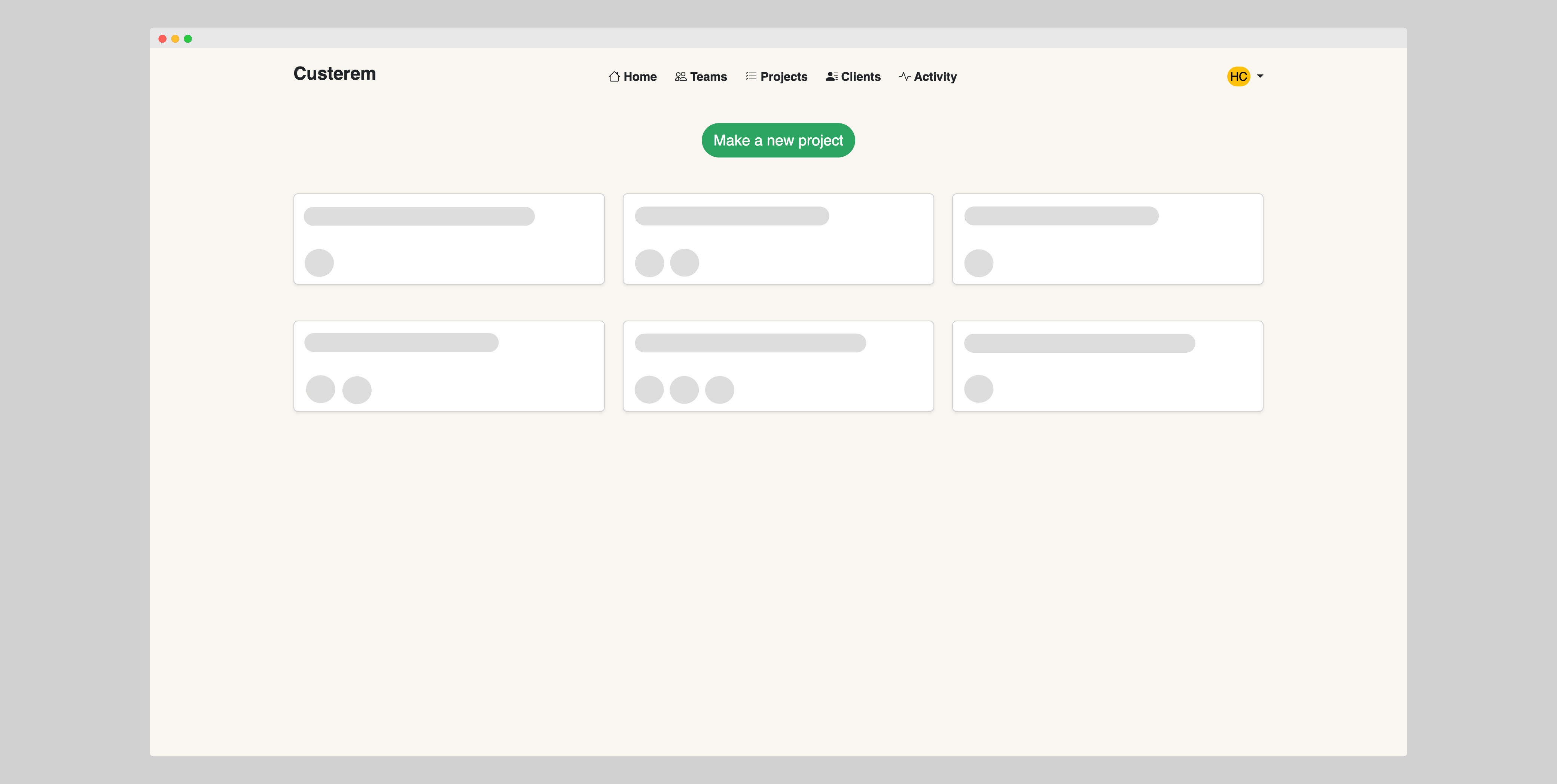Click the Custerem logo link
The image size is (1557, 784).
pyautogui.click(x=334, y=74)
